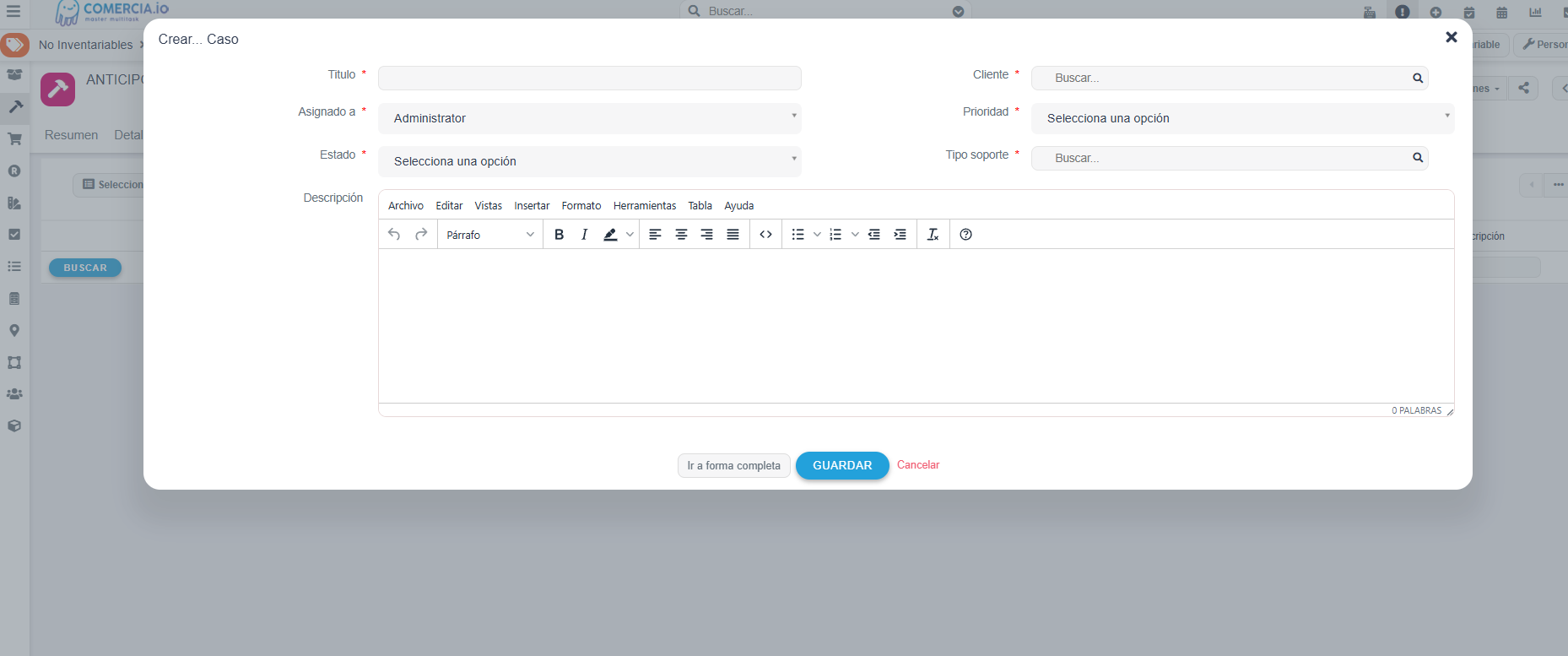This screenshot has width=1568, height=656.
Task: Apply highlight color with the marker icon
Action: [x=610, y=235]
